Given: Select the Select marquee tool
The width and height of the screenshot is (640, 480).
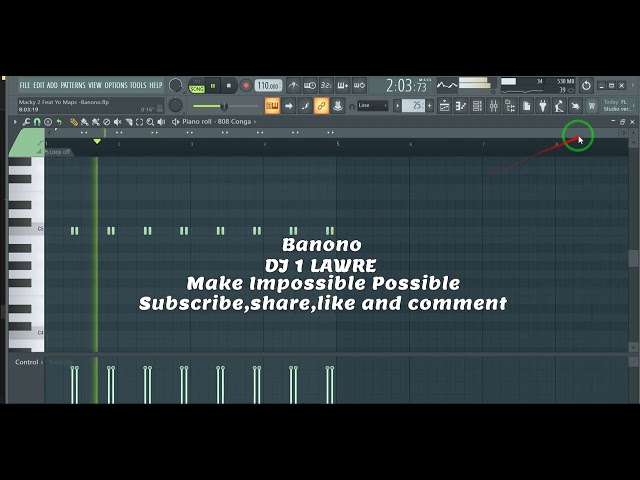Looking at the screenshot, I should coord(140,122).
